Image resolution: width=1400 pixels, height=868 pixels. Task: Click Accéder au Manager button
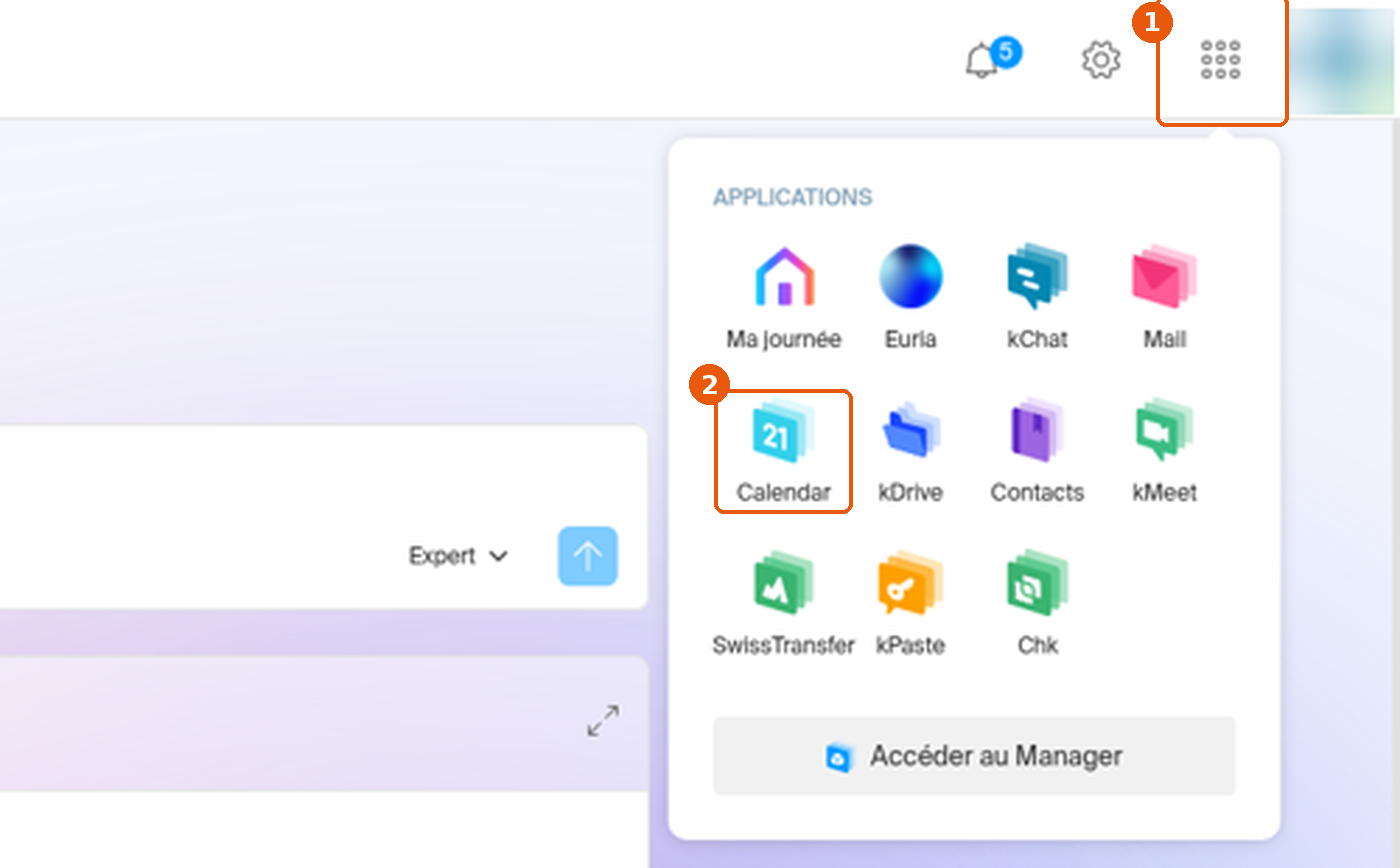point(974,756)
